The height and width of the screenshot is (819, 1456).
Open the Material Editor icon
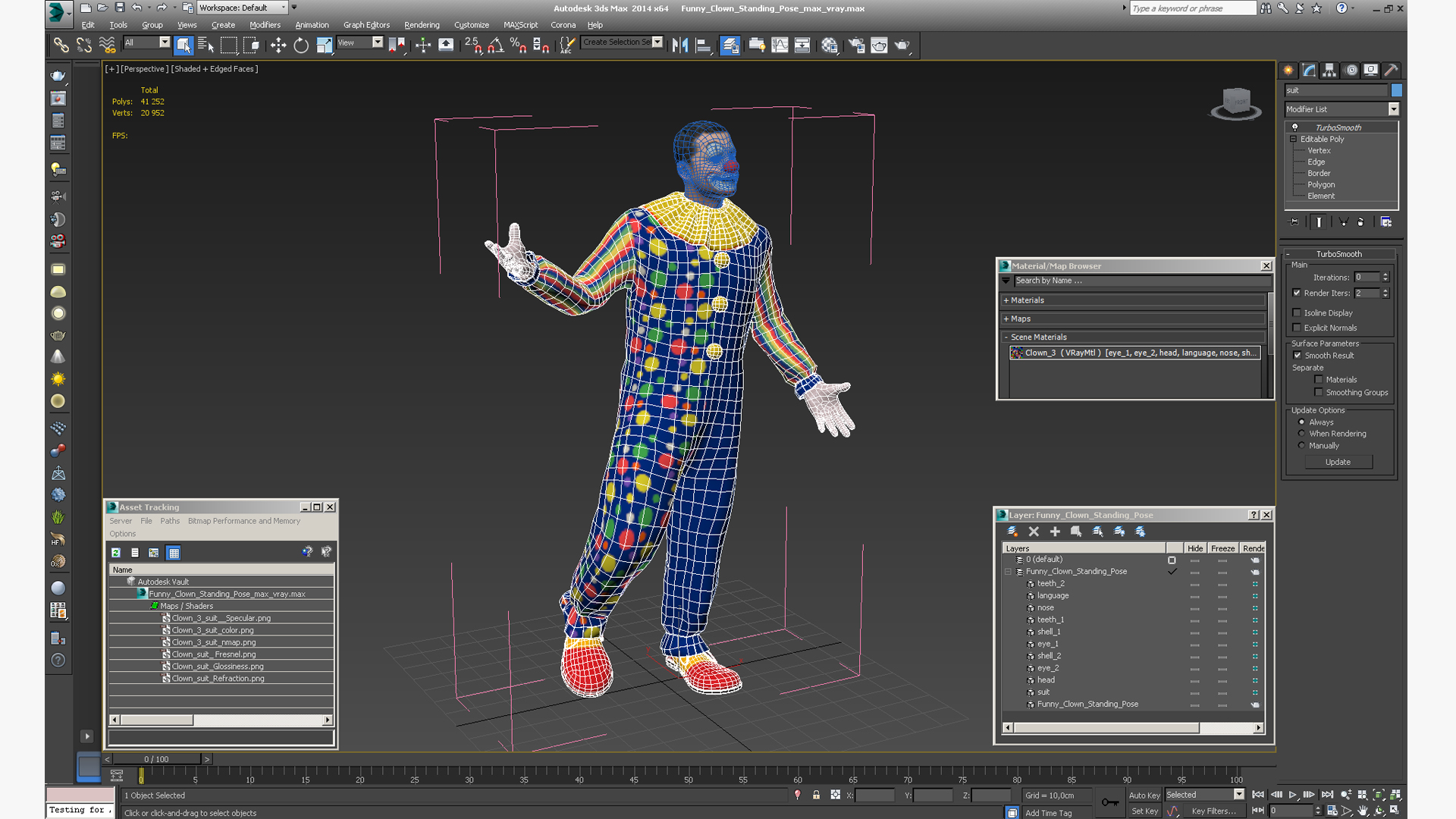pyautogui.click(x=830, y=45)
